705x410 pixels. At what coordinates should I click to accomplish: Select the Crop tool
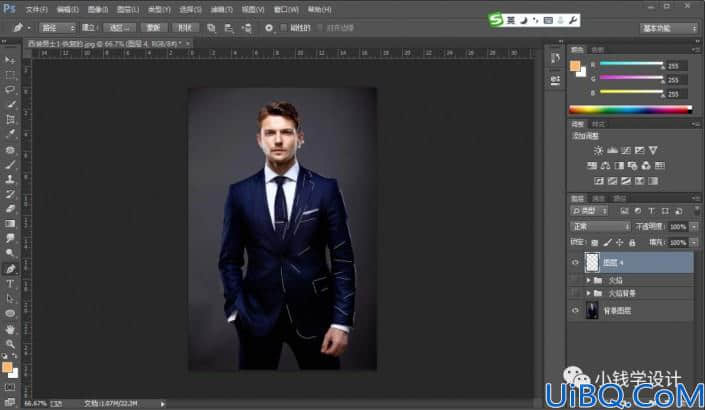click(x=10, y=119)
